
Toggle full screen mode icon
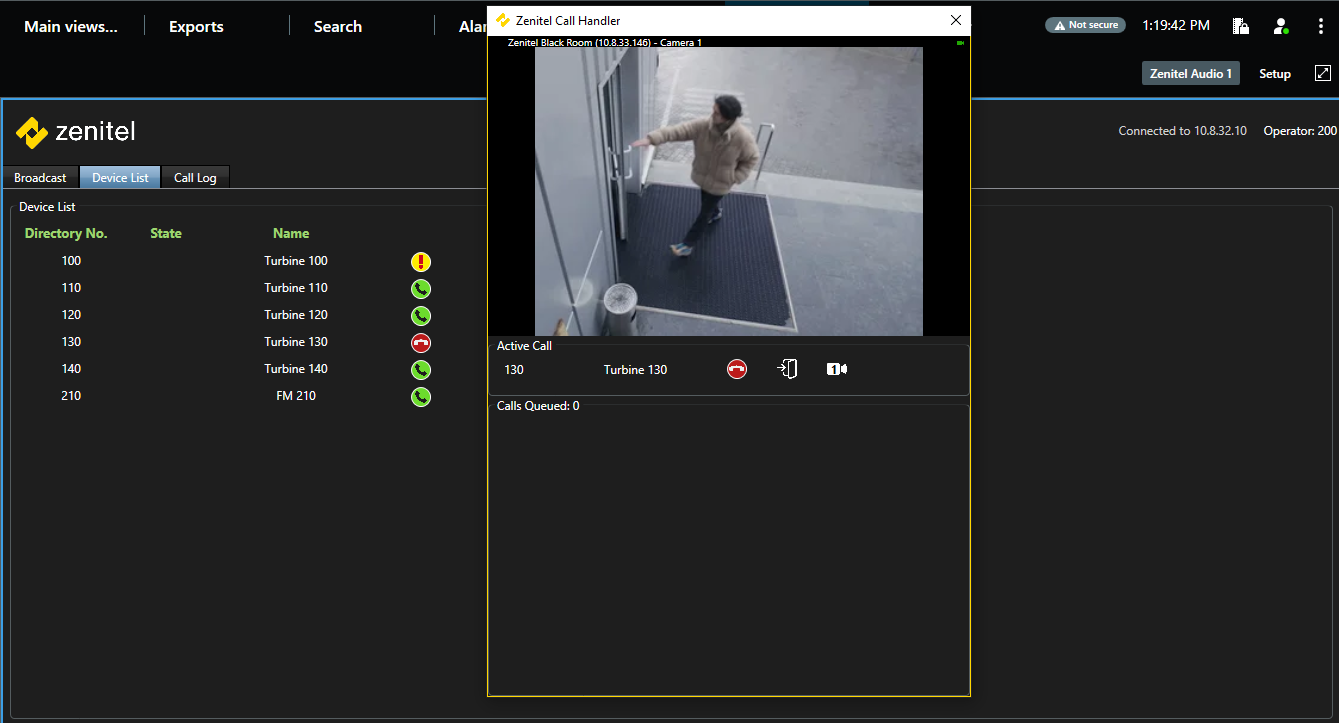click(1322, 73)
